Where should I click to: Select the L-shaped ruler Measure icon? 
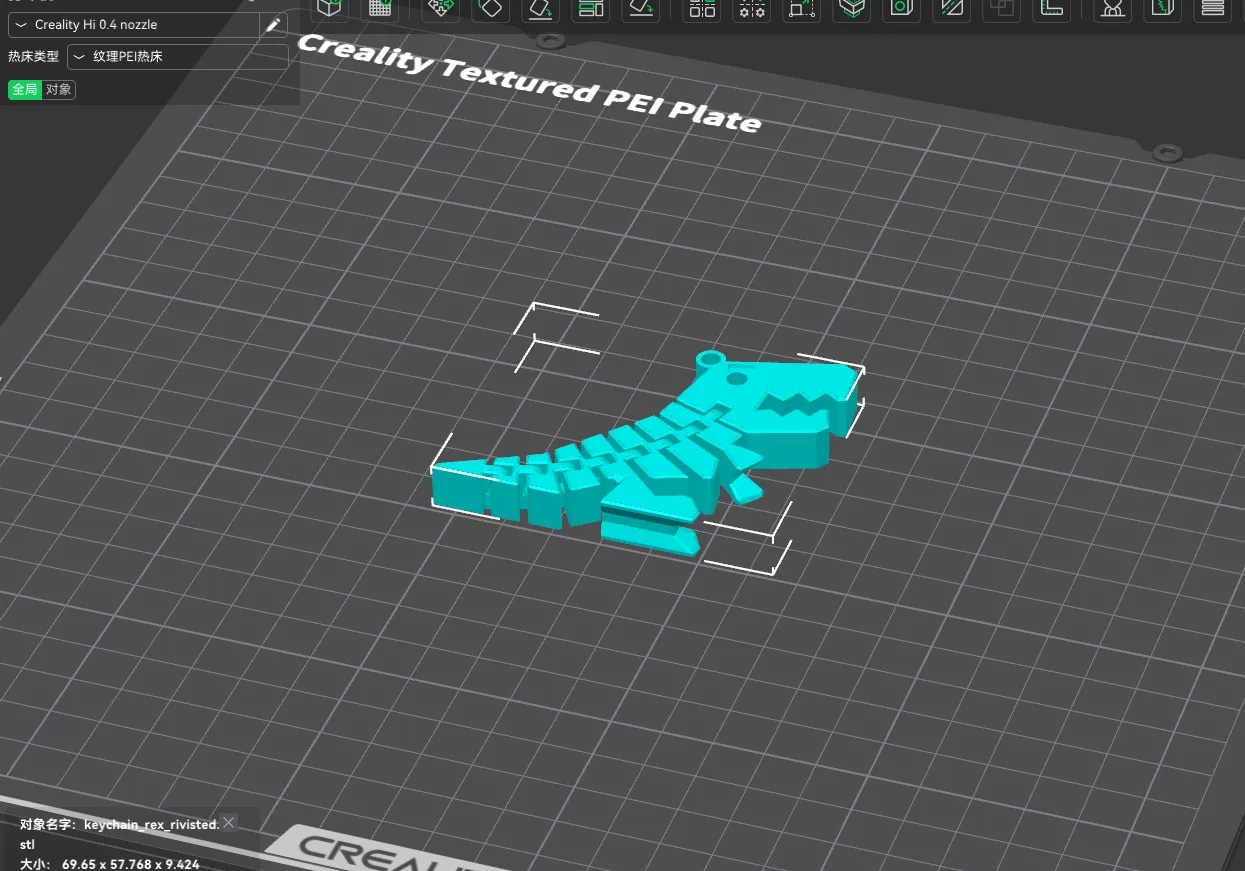(1052, 8)
